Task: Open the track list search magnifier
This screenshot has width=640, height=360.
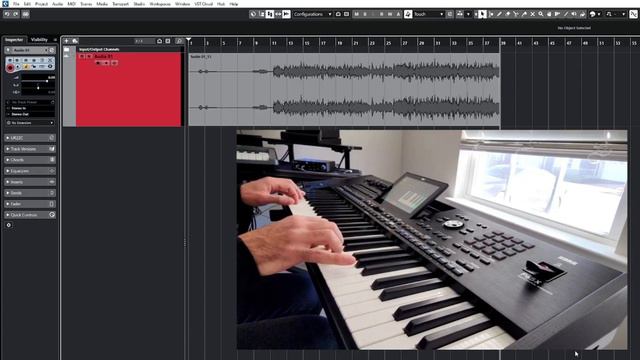Action: (x=179, y=41)
